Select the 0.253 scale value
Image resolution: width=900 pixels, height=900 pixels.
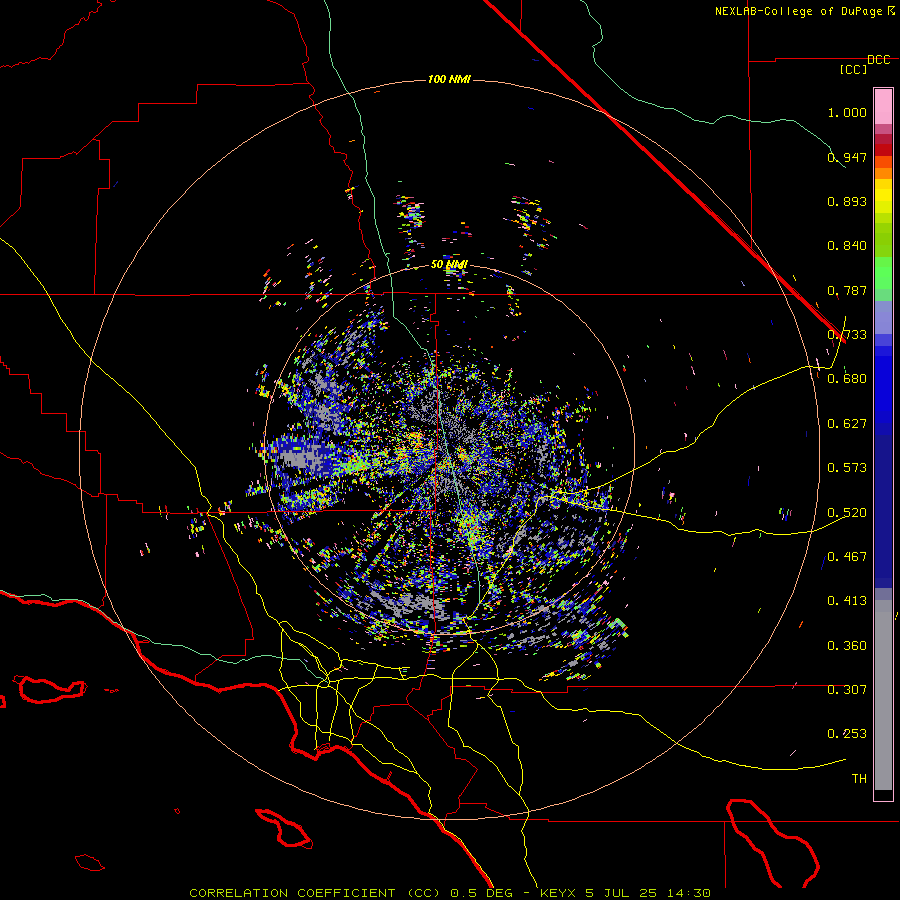(x=847, y=734)
